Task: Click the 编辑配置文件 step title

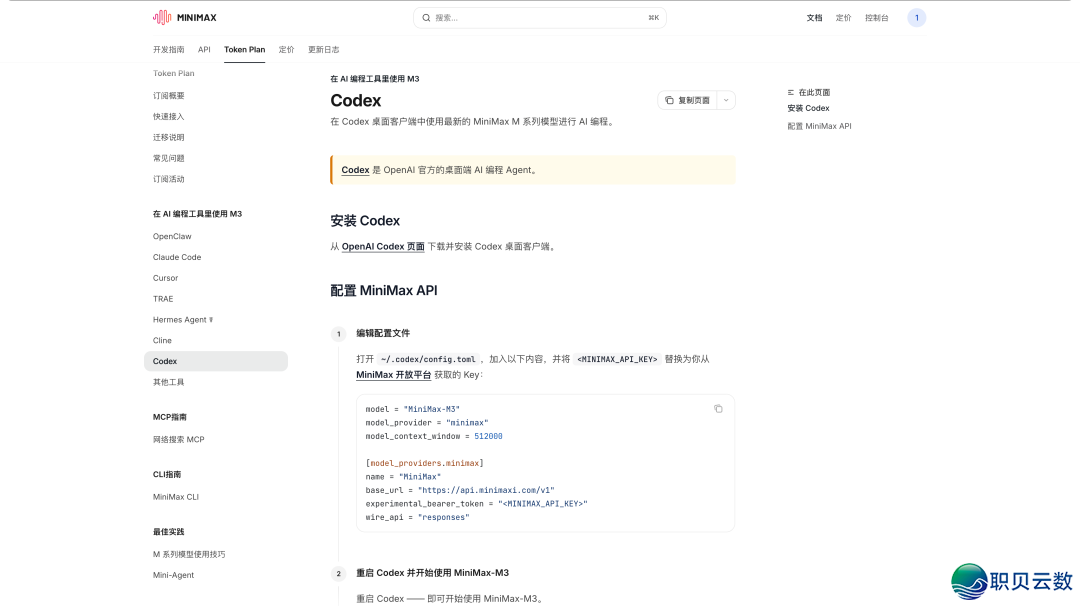Action: coord(383,333)
